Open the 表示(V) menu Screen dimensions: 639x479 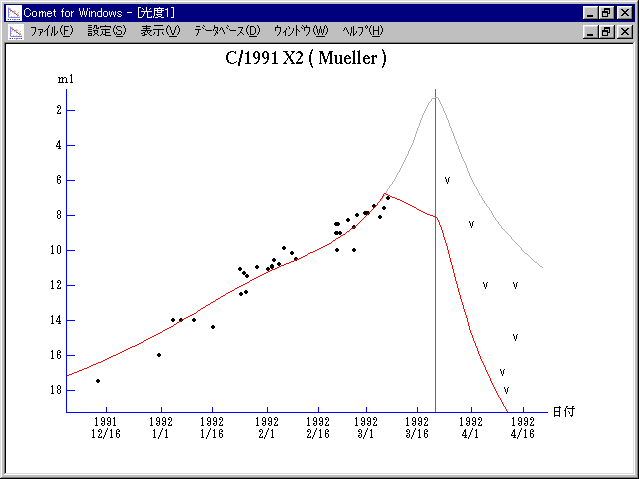pos(160,31)
